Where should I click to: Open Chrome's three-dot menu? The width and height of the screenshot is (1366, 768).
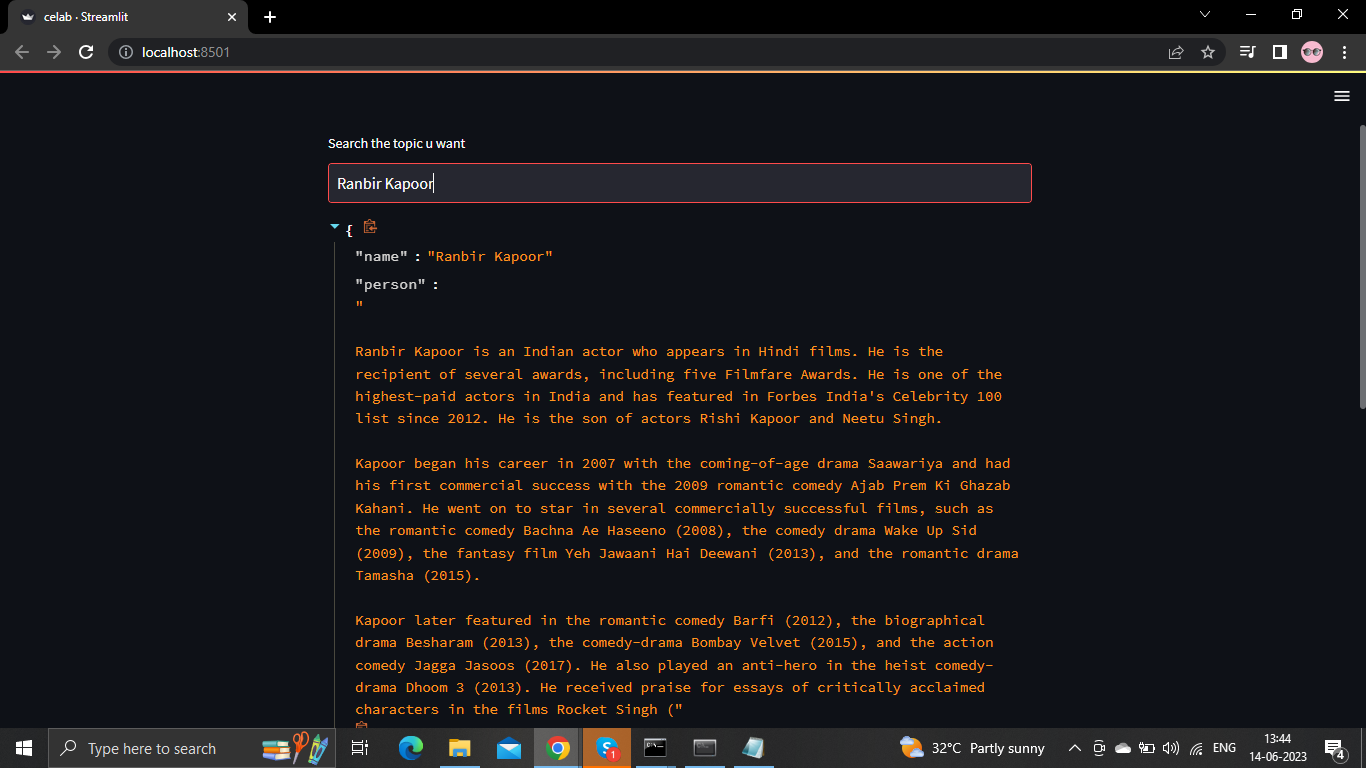pos(1343,52)
